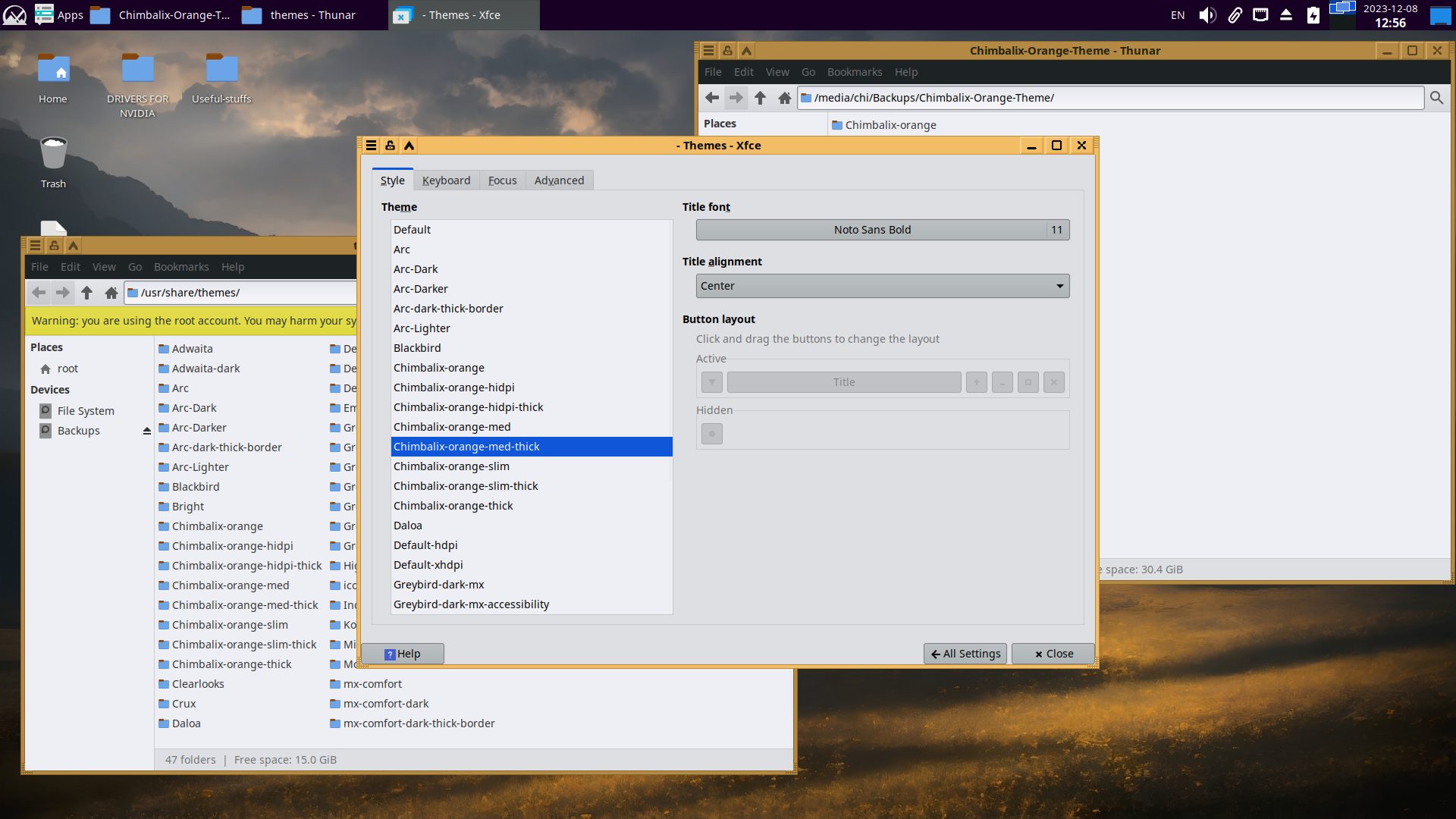
Task: Eject the Backups device
Action: tap(147, 431)
